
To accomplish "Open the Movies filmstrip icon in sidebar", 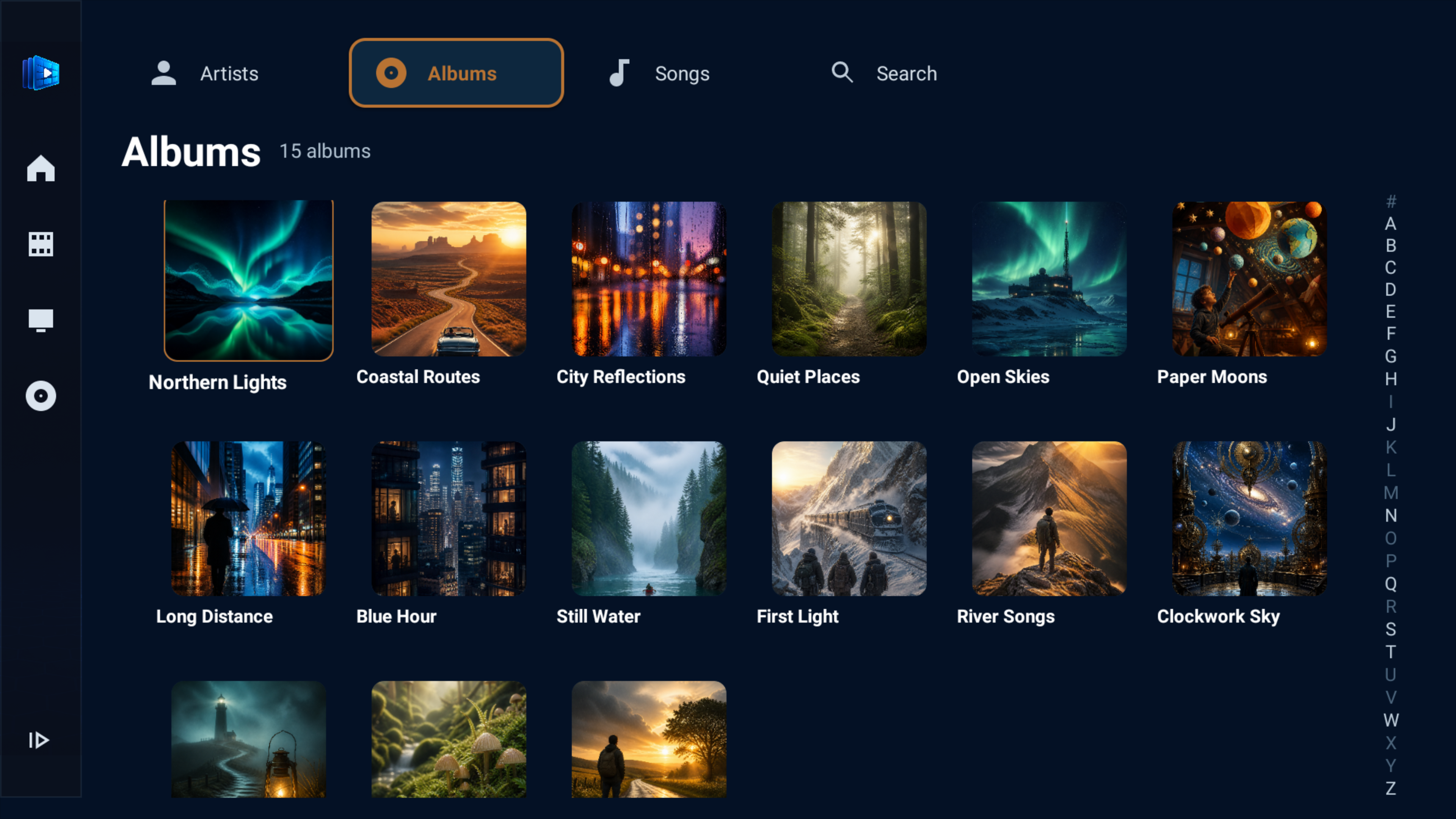I will click(41, 244).
